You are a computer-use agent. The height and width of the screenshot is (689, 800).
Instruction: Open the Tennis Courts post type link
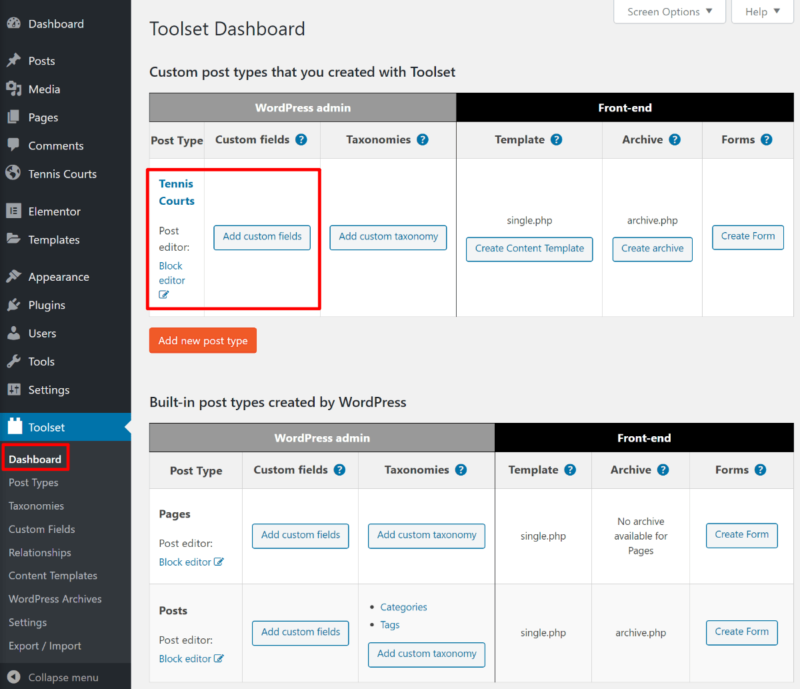point(177,192)
